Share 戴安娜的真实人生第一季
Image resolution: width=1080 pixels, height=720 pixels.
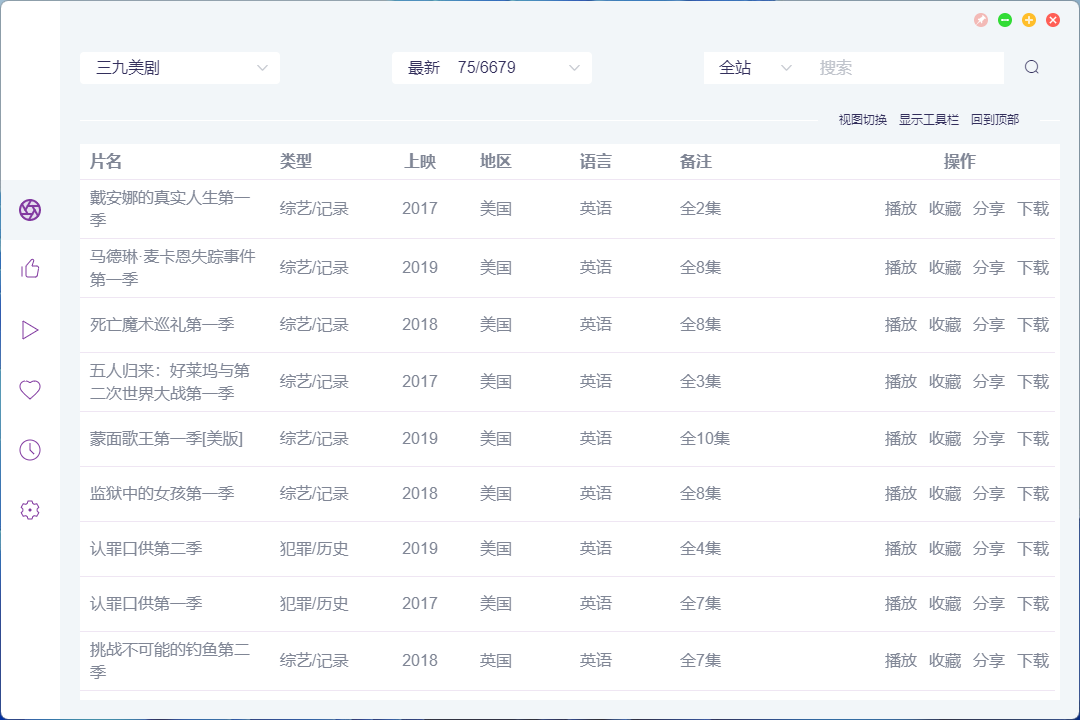click(988, 209)
